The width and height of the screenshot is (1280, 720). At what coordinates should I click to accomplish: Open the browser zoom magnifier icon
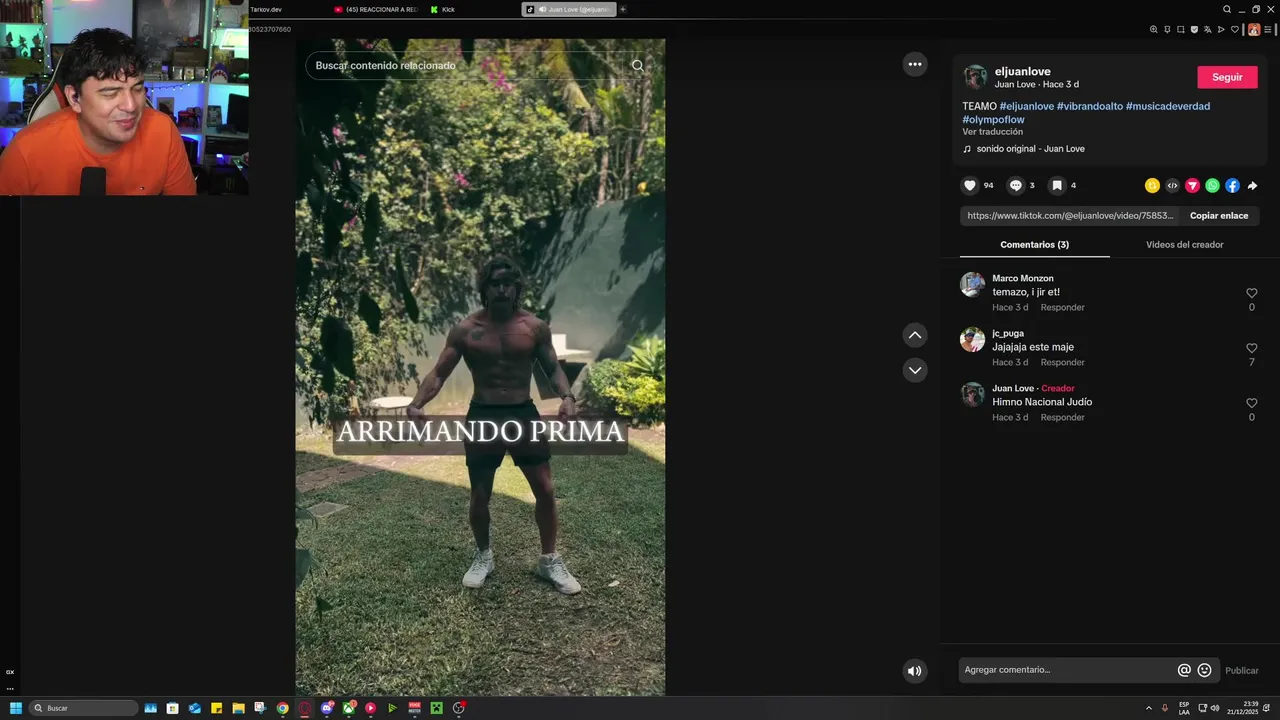coord(1153,29)
